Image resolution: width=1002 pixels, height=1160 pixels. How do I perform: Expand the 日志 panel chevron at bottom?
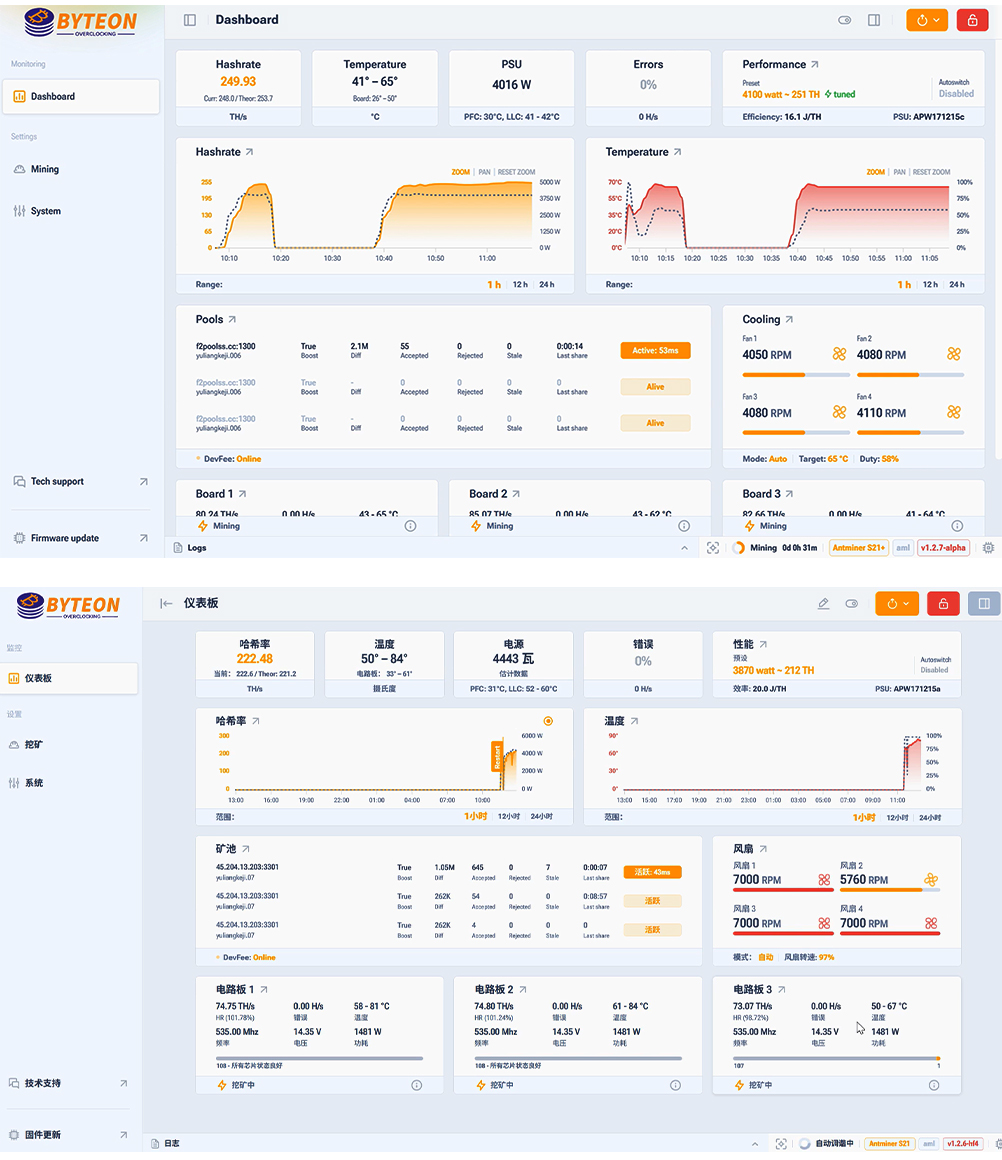[x=756, y=1143]
